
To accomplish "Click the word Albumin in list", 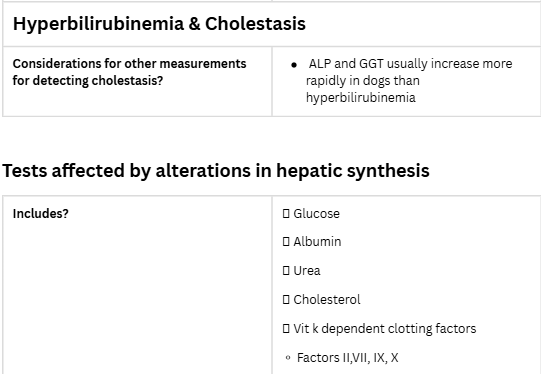I will (317, 242).
